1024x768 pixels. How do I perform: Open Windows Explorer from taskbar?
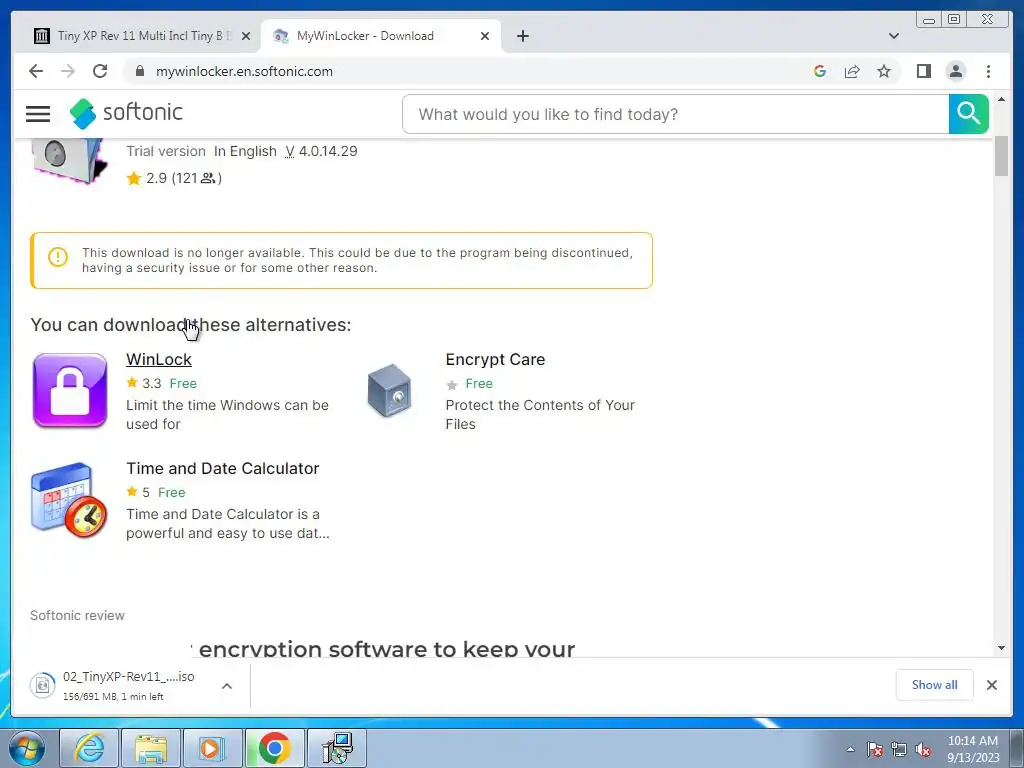click(151, 748)
